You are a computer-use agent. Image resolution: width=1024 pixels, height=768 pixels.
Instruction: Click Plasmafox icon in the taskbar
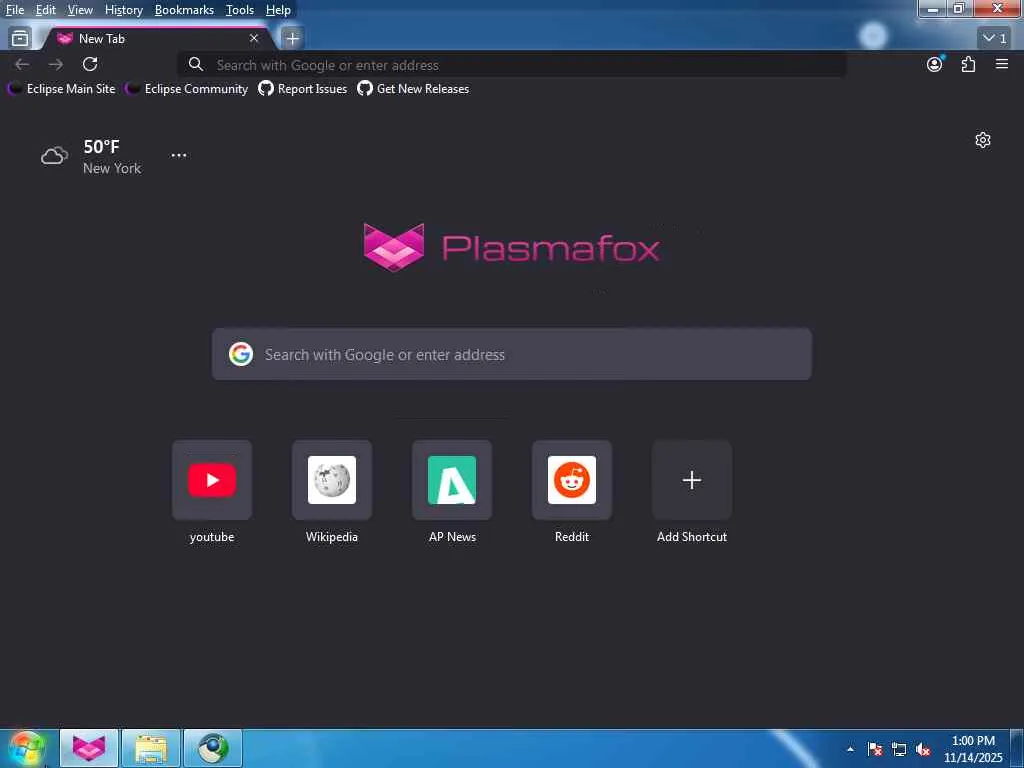(x=89, y=748)
